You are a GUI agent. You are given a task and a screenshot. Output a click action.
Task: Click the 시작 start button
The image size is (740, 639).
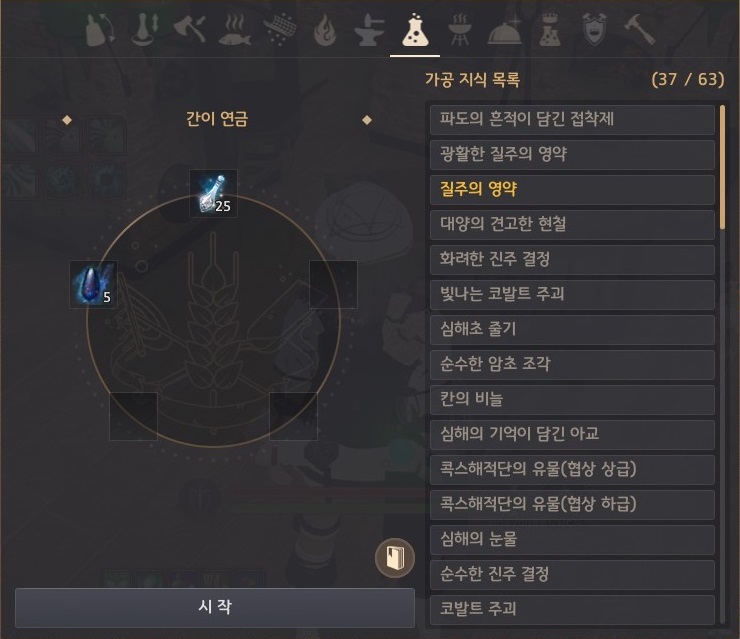click(215, 607)
